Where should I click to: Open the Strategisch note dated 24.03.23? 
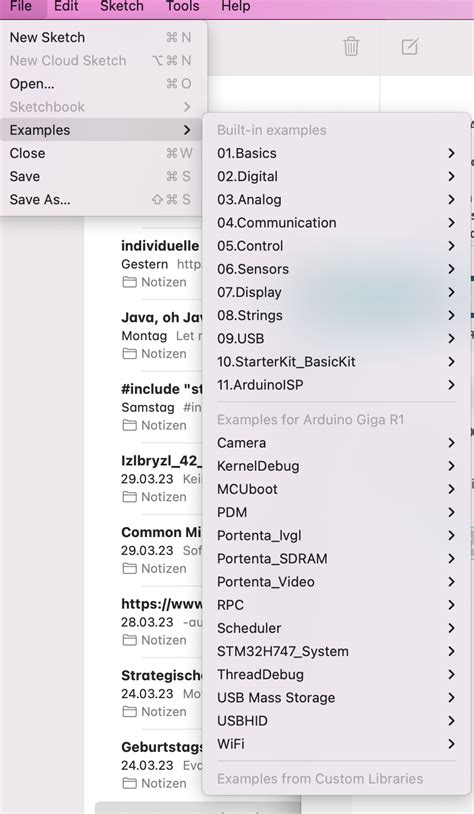[161, 693]
